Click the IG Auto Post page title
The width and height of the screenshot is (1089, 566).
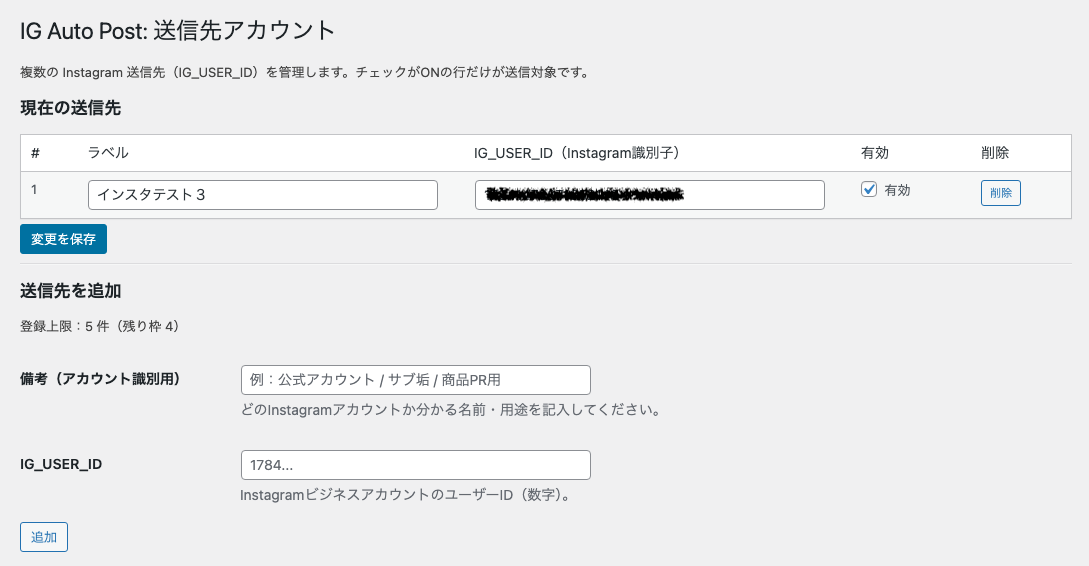[x=178, y=31]
